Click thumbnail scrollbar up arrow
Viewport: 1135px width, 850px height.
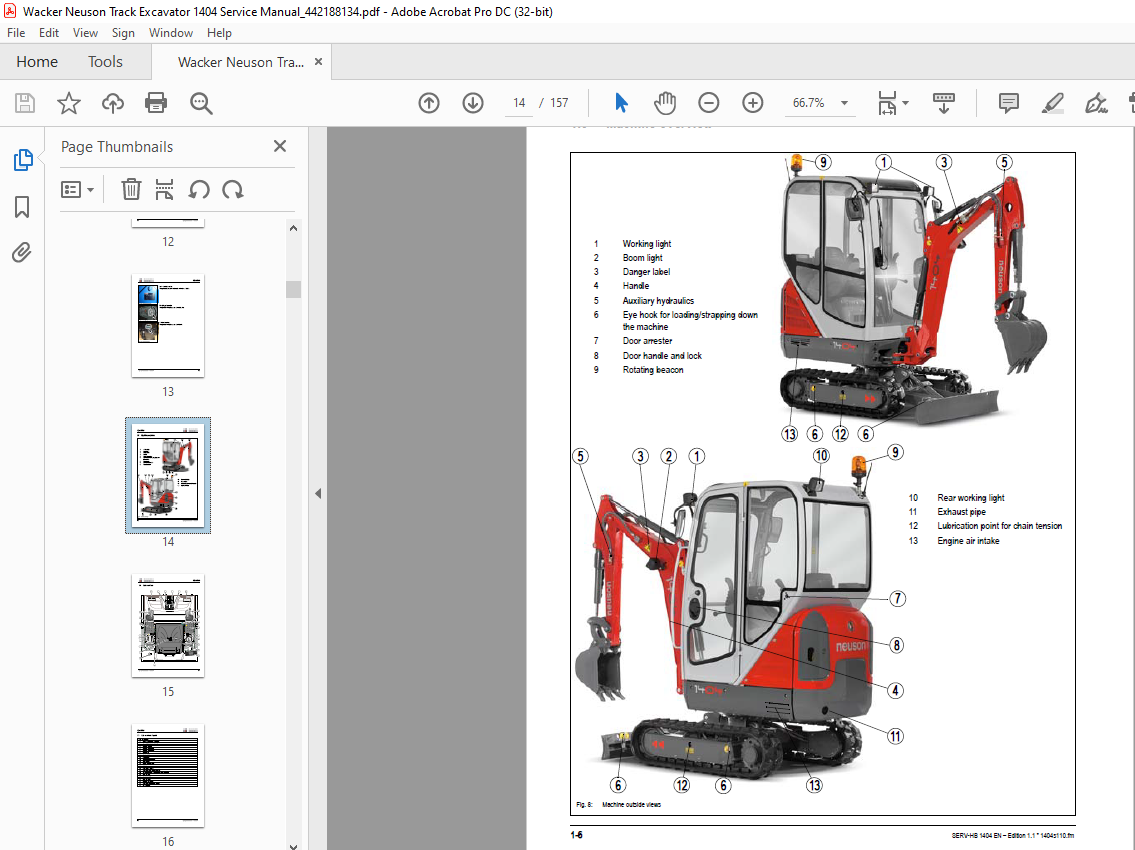(293, 228)
